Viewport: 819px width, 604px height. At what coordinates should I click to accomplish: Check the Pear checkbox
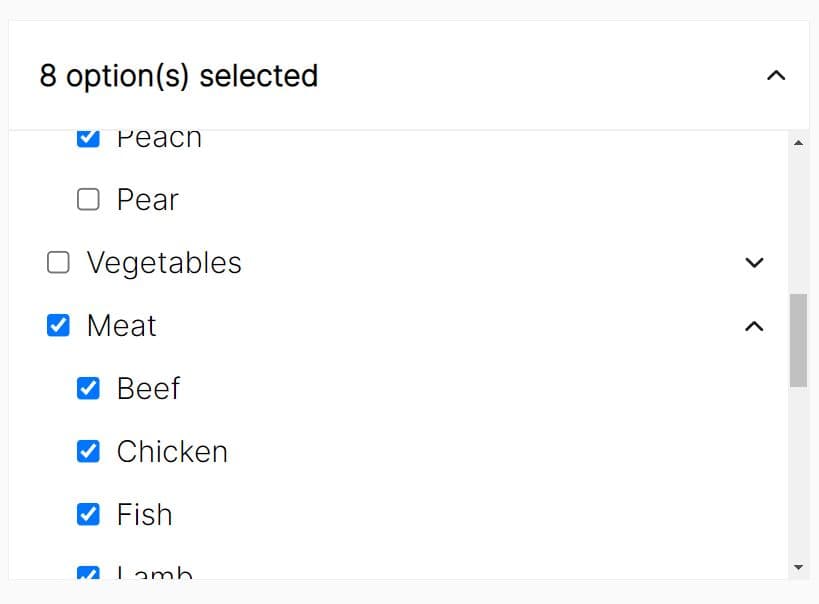88,200
